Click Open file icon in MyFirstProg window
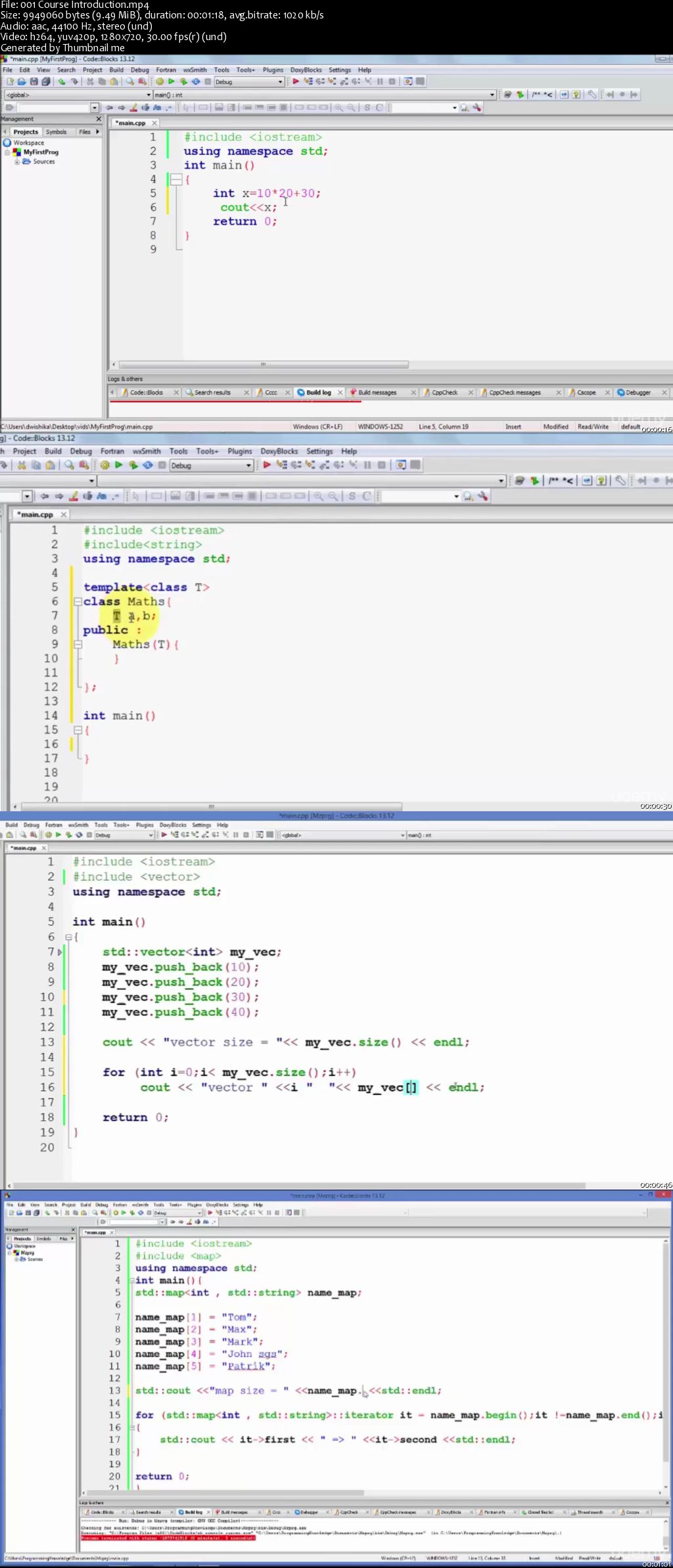Screen dimensions: 673x1568 [x=22, y=81]
